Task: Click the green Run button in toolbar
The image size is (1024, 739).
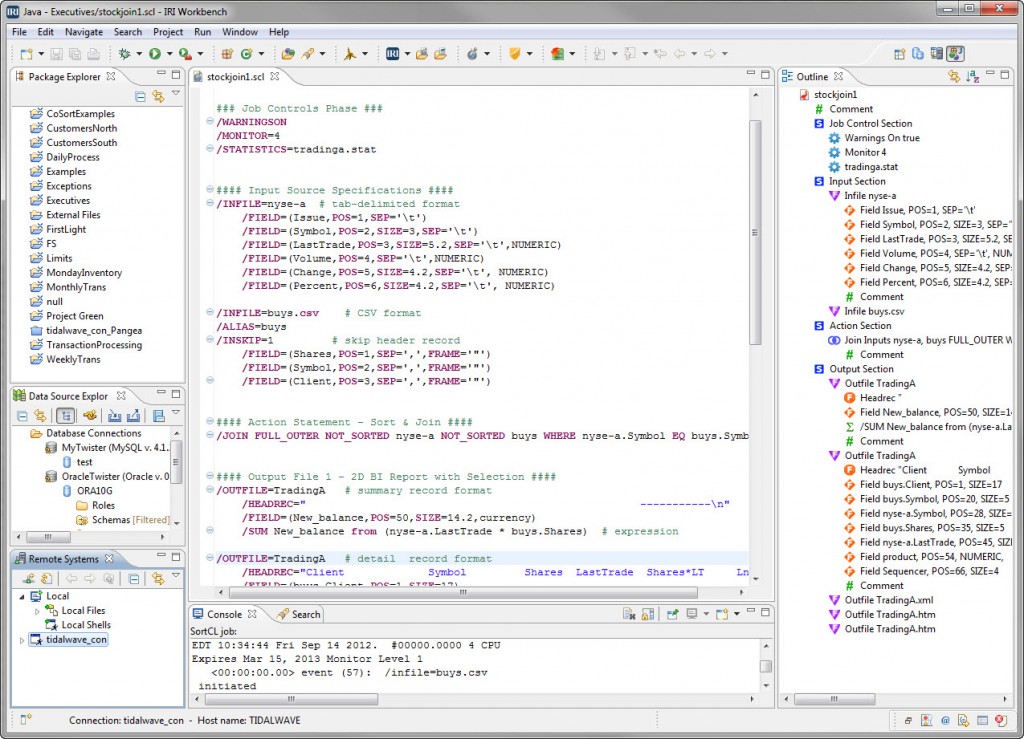Action: tap(155, 54)
